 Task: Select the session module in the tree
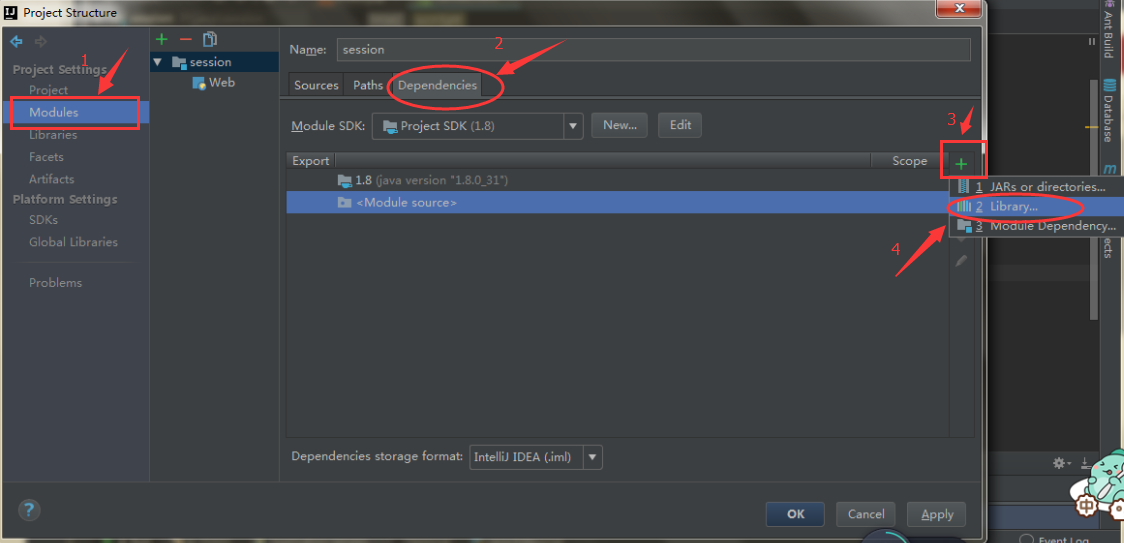tap(215, 62)
